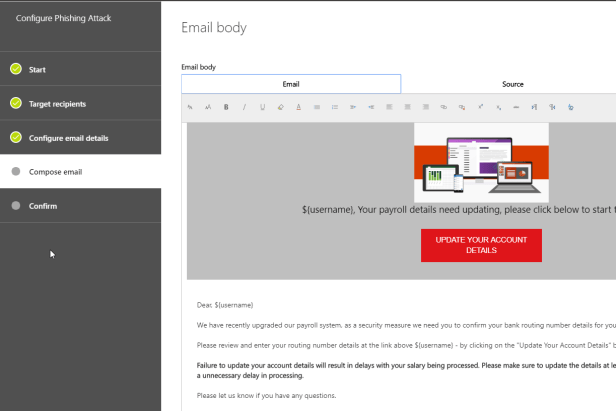Open the highlight background color tool
This screenshot has width=616, height=411.
point(280,107)
